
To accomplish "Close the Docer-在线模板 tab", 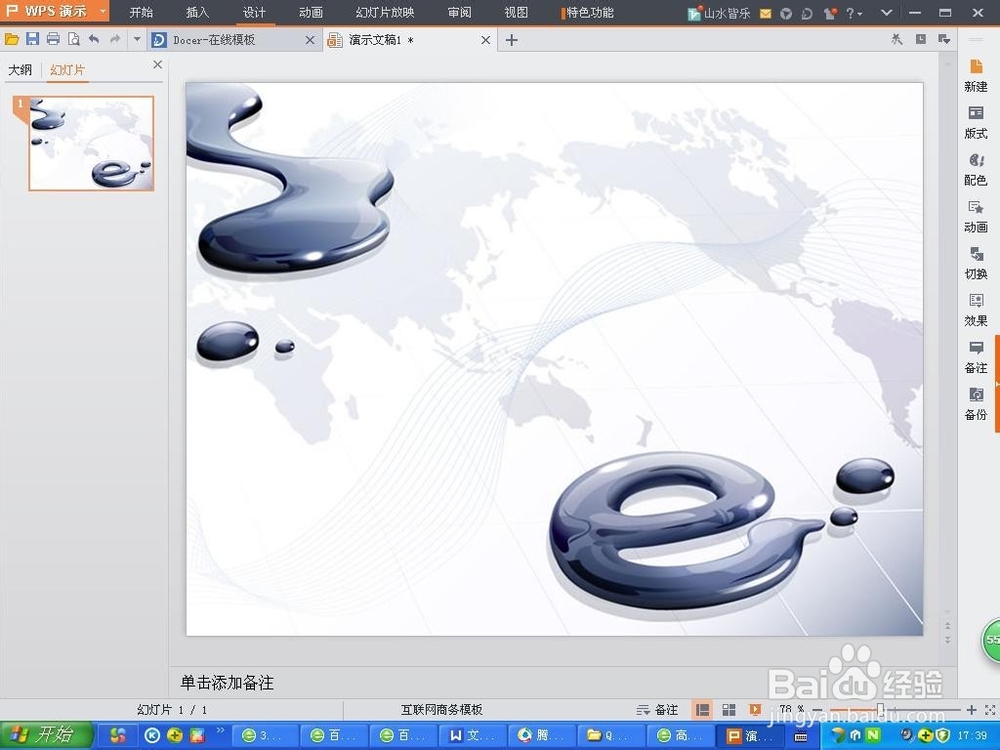I will [310, 40].
